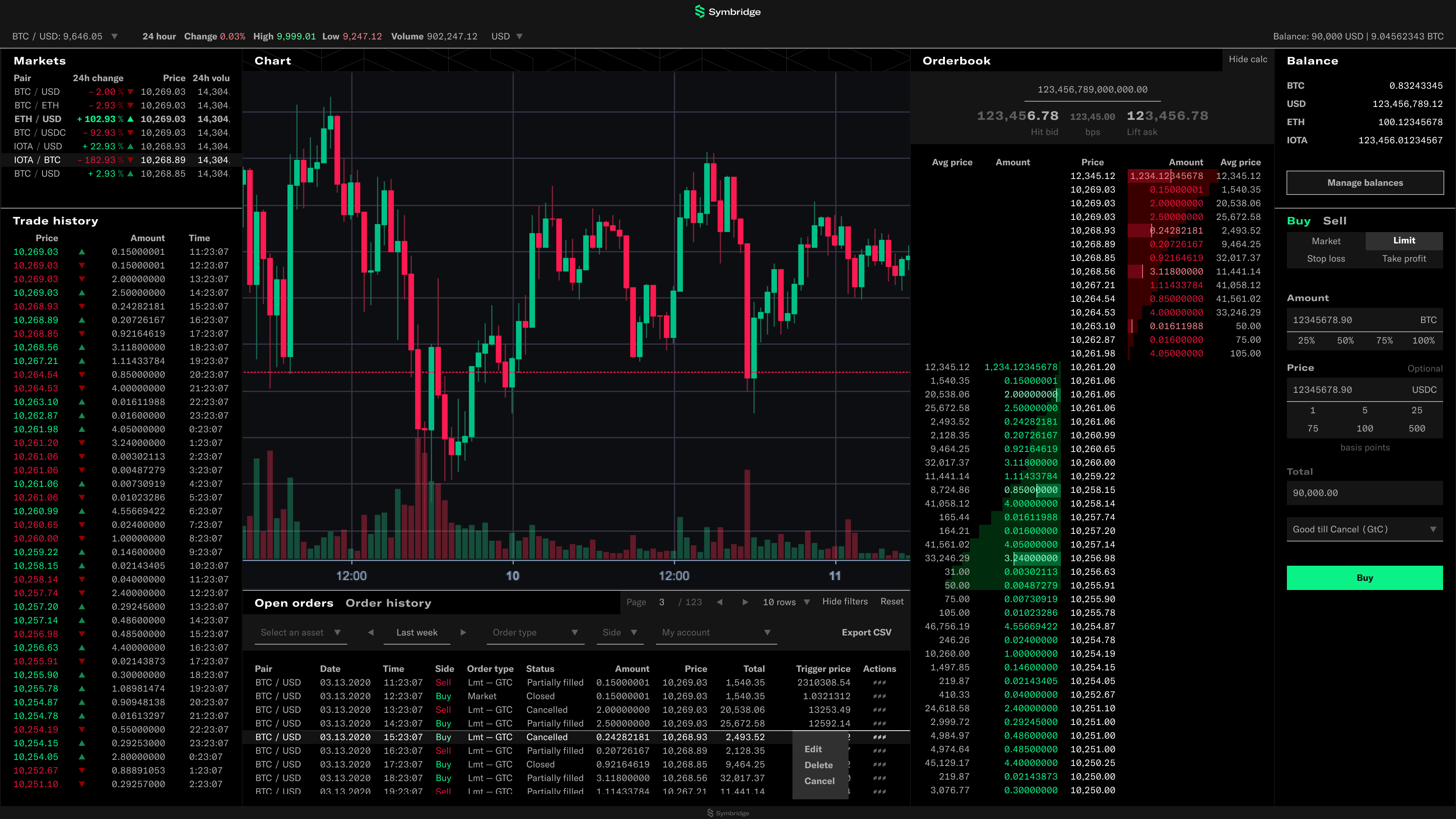Click previous period arrow before Last week
The height and width of the screenshot is (819, 1456).
click(371, 632)
